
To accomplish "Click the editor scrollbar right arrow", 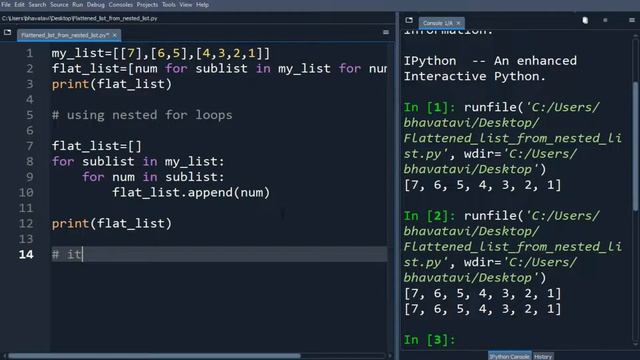I will (x=390, y=356).
